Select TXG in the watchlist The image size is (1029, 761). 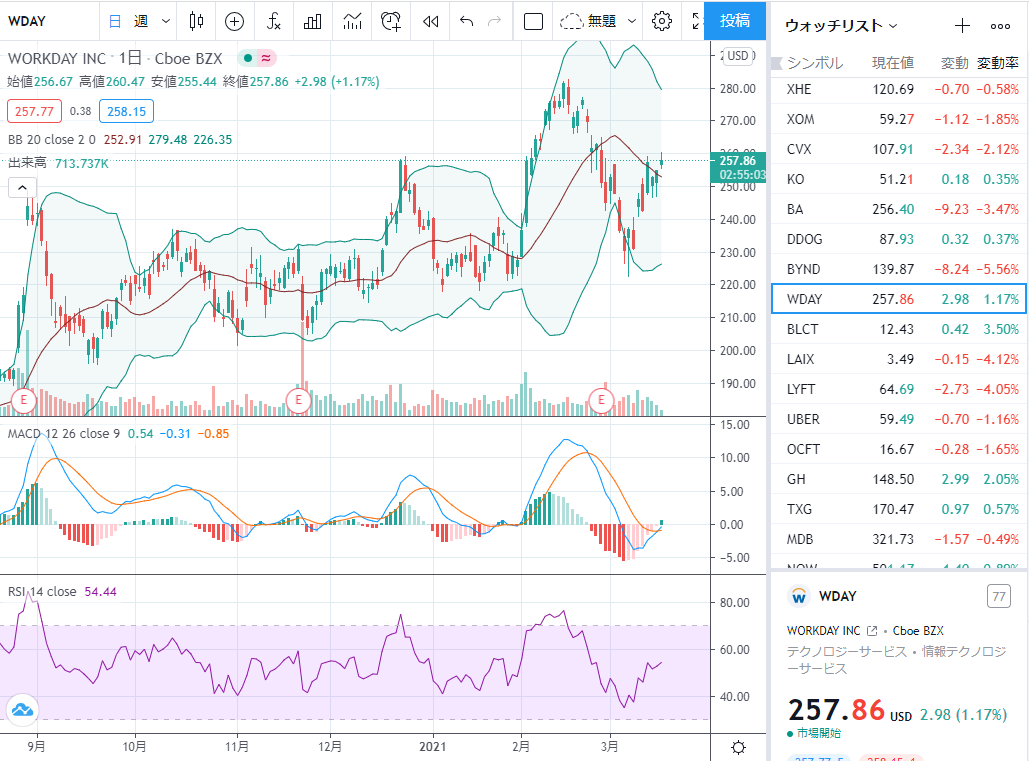[899, 509]
